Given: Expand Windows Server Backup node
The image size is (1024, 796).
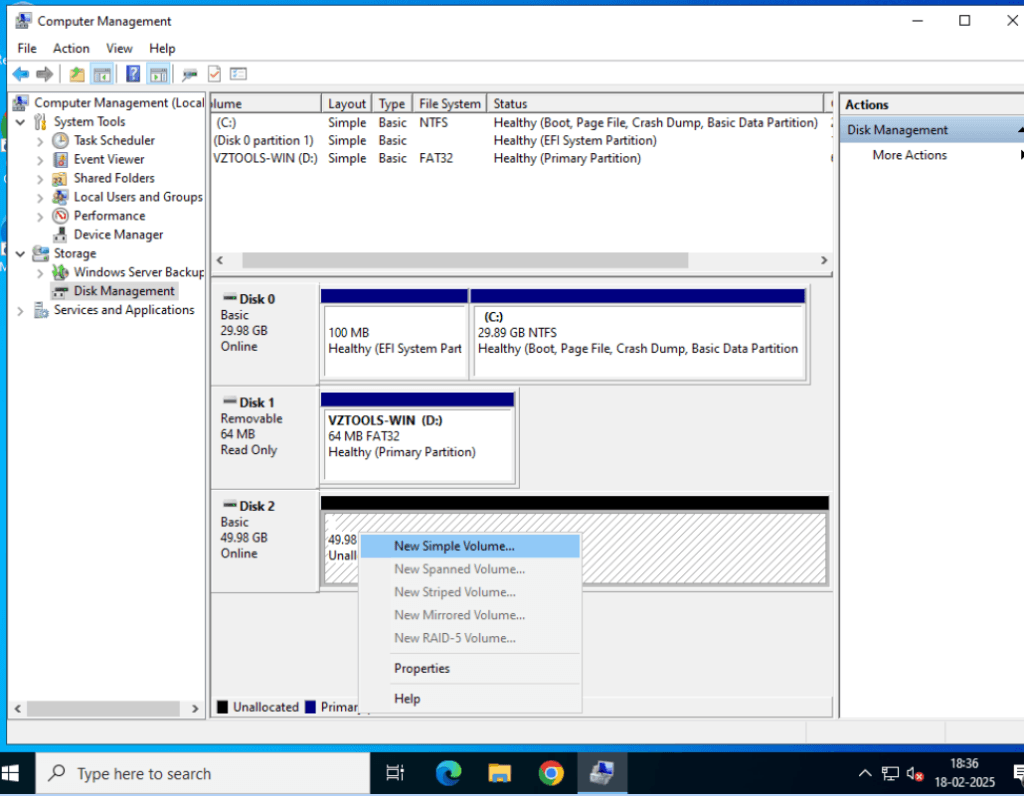Looking at the screenshot, I should pos(40,273).
